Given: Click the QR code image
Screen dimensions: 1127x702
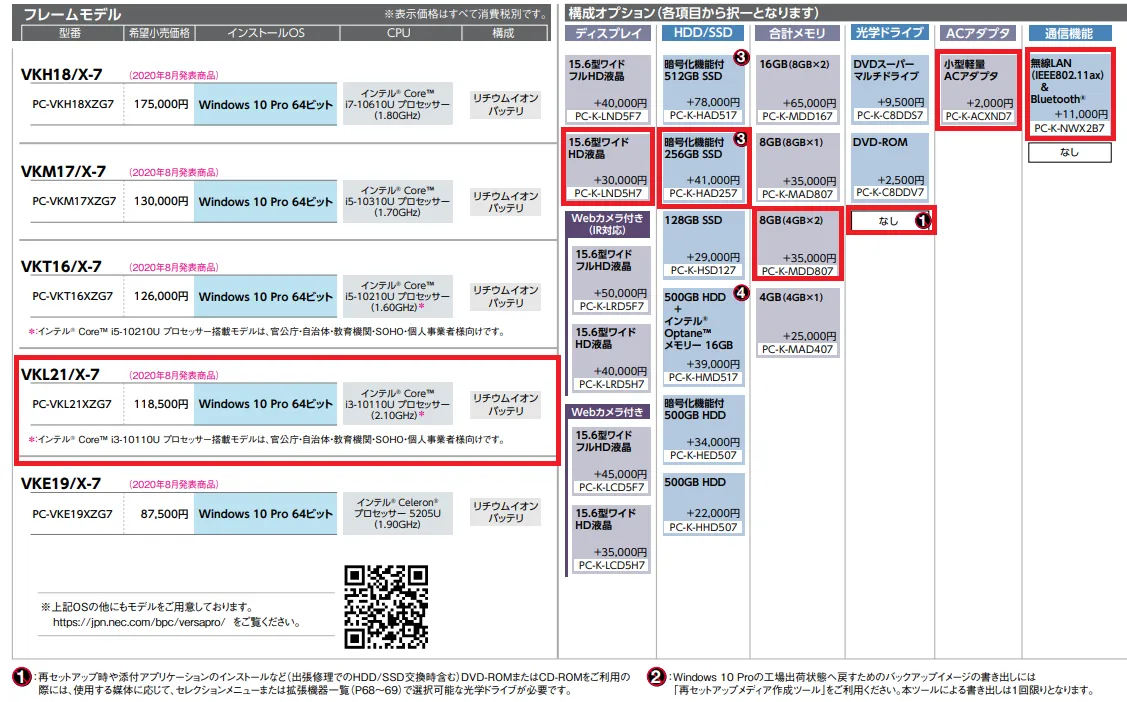Looking at the screenshot, I should click(x=386, y=606).
